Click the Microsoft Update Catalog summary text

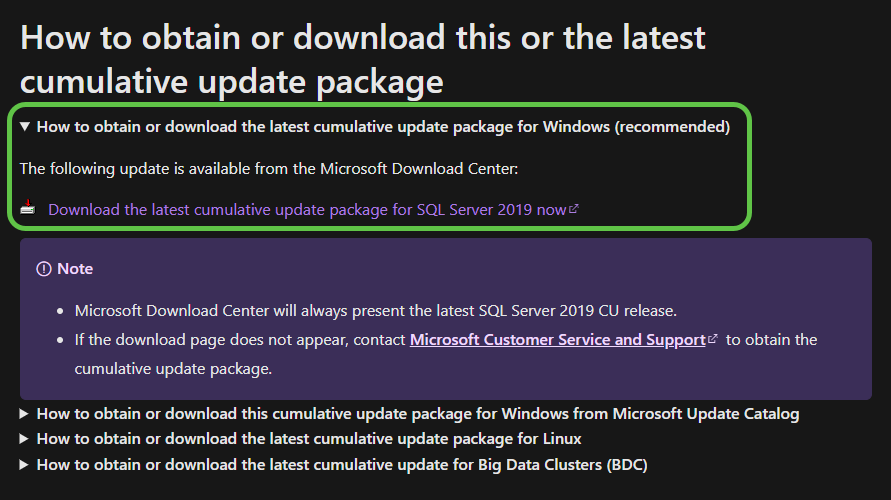[418, 414]
